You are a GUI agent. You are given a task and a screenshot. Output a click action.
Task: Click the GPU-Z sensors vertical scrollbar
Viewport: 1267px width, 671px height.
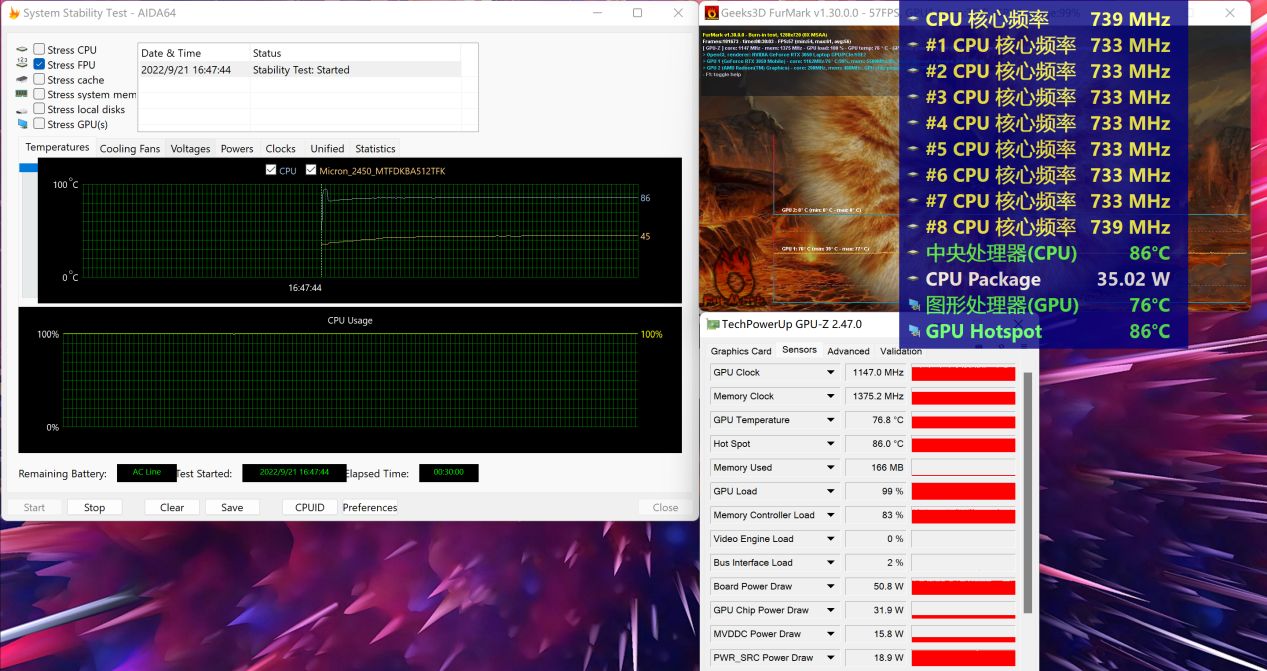click(x=1027, y=490)
